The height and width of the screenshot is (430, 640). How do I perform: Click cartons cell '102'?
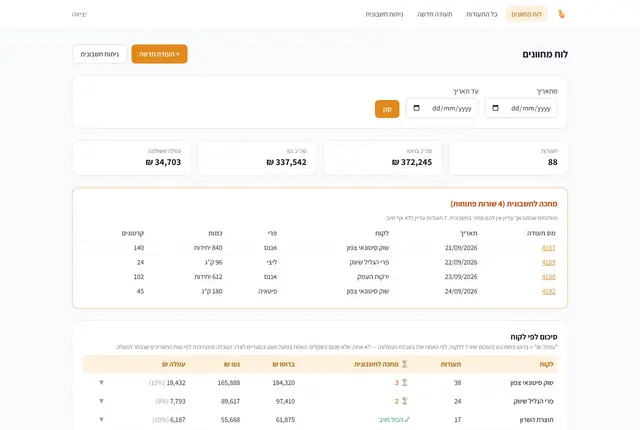(x=139, y=277)
